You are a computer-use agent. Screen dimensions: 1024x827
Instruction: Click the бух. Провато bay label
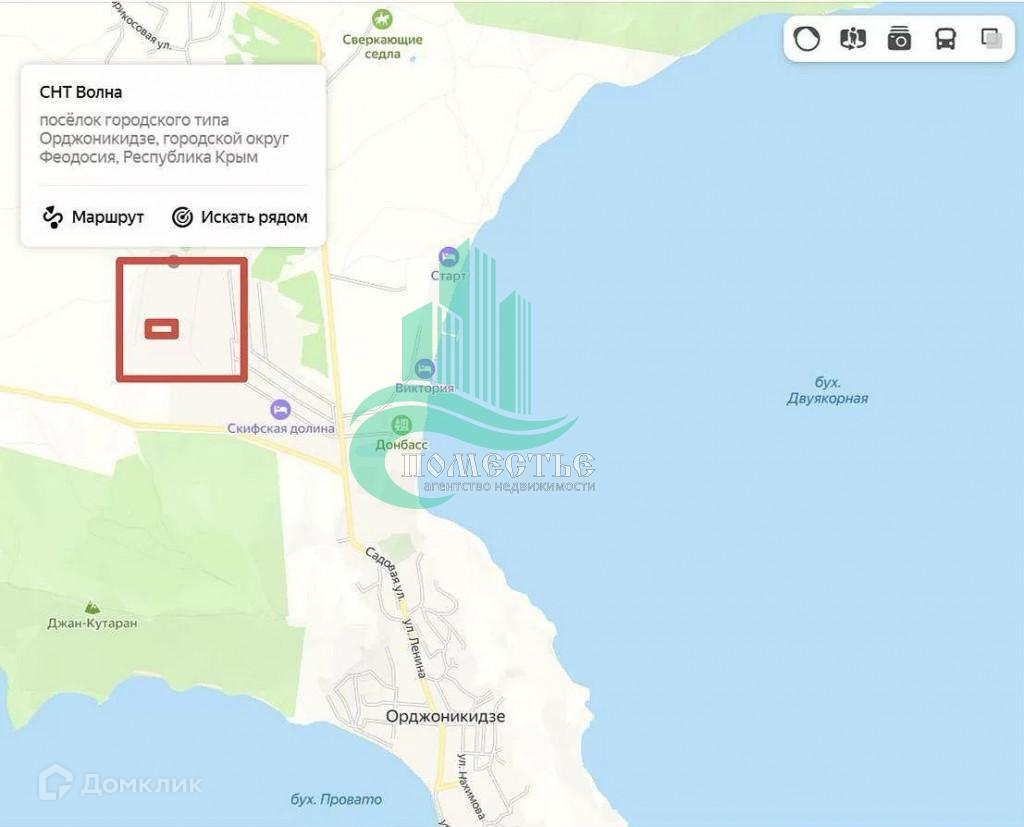click(x=336, y=799)
